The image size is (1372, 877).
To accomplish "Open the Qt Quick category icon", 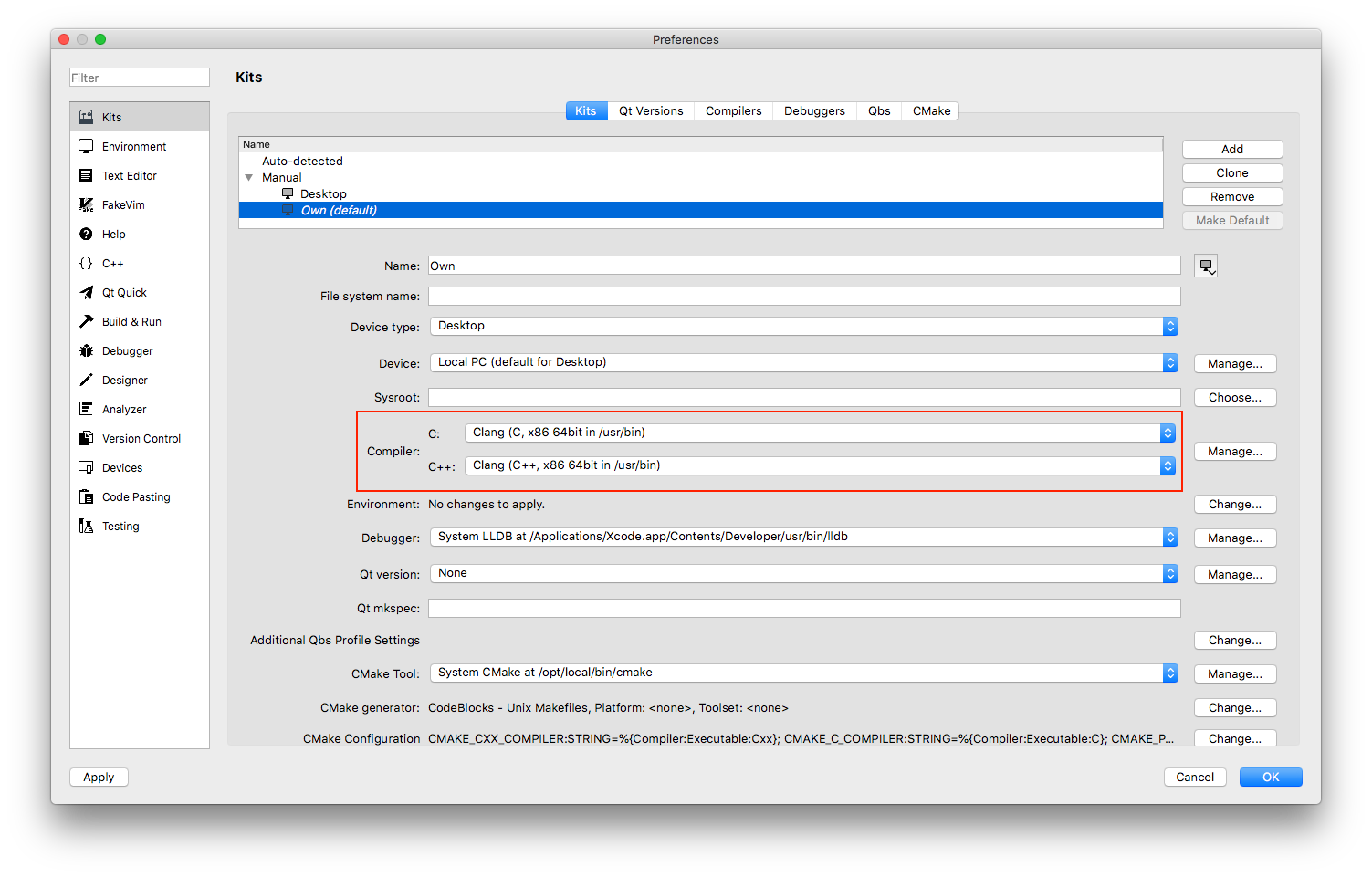I will [x=86, y=292].
